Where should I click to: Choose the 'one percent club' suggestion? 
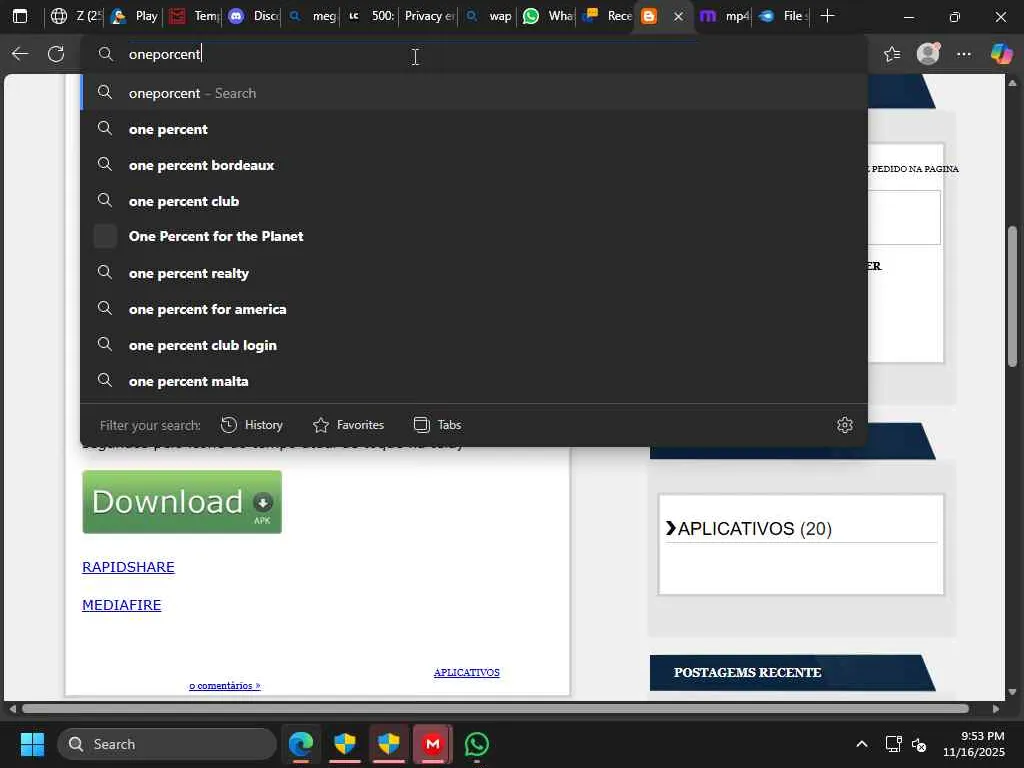pos(474,201)
